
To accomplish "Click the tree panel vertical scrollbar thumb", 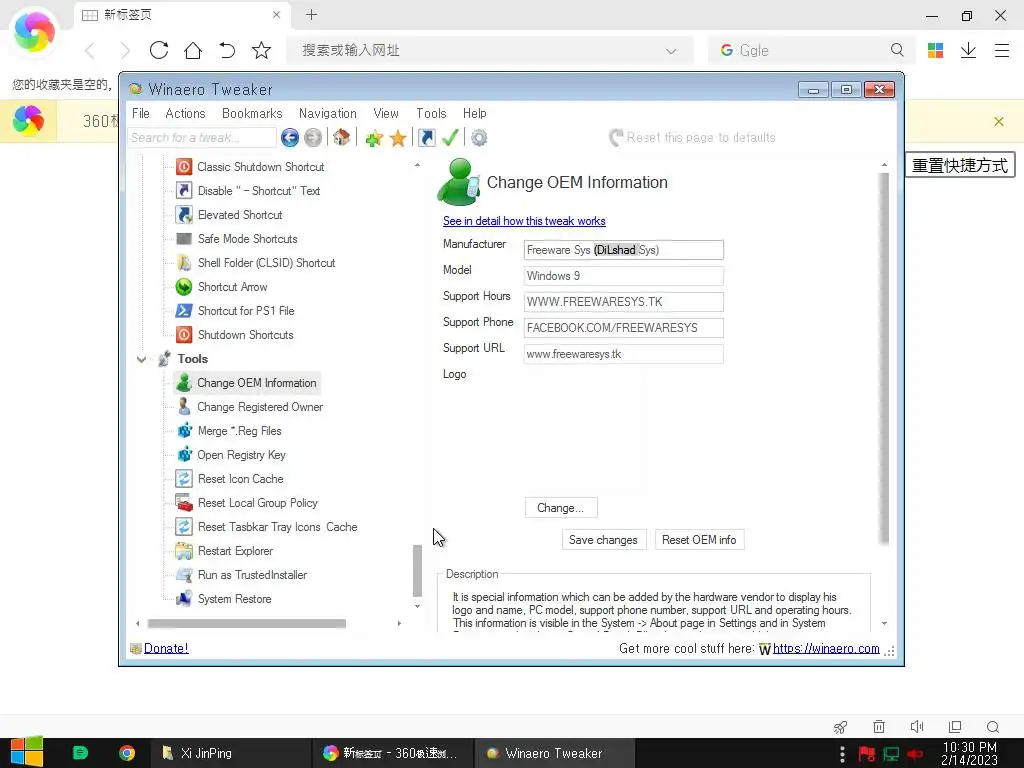I will tap(417, 571).
